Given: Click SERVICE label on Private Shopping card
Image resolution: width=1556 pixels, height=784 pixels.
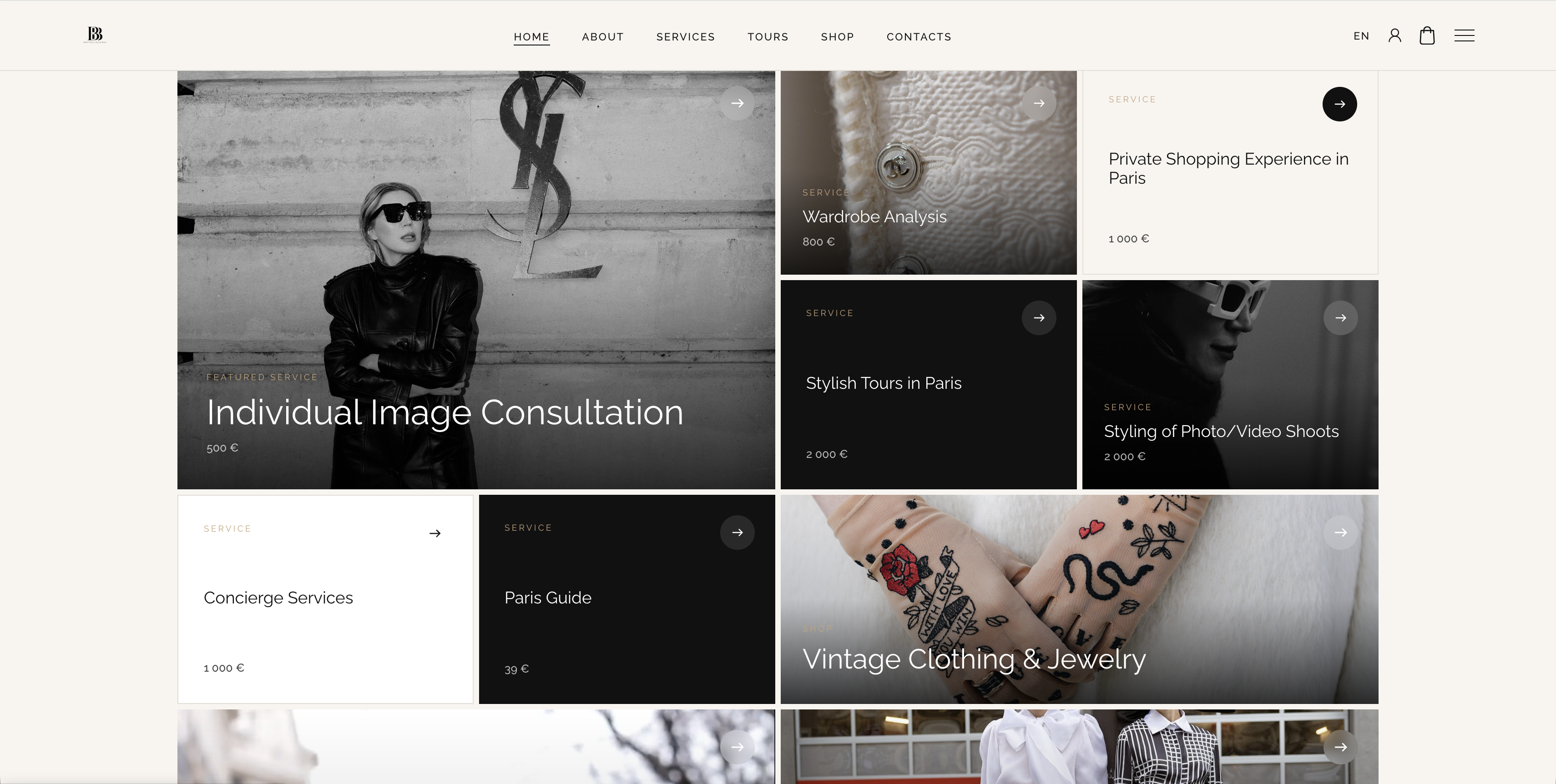Looking at the screenshot, I should (1132, 100).
